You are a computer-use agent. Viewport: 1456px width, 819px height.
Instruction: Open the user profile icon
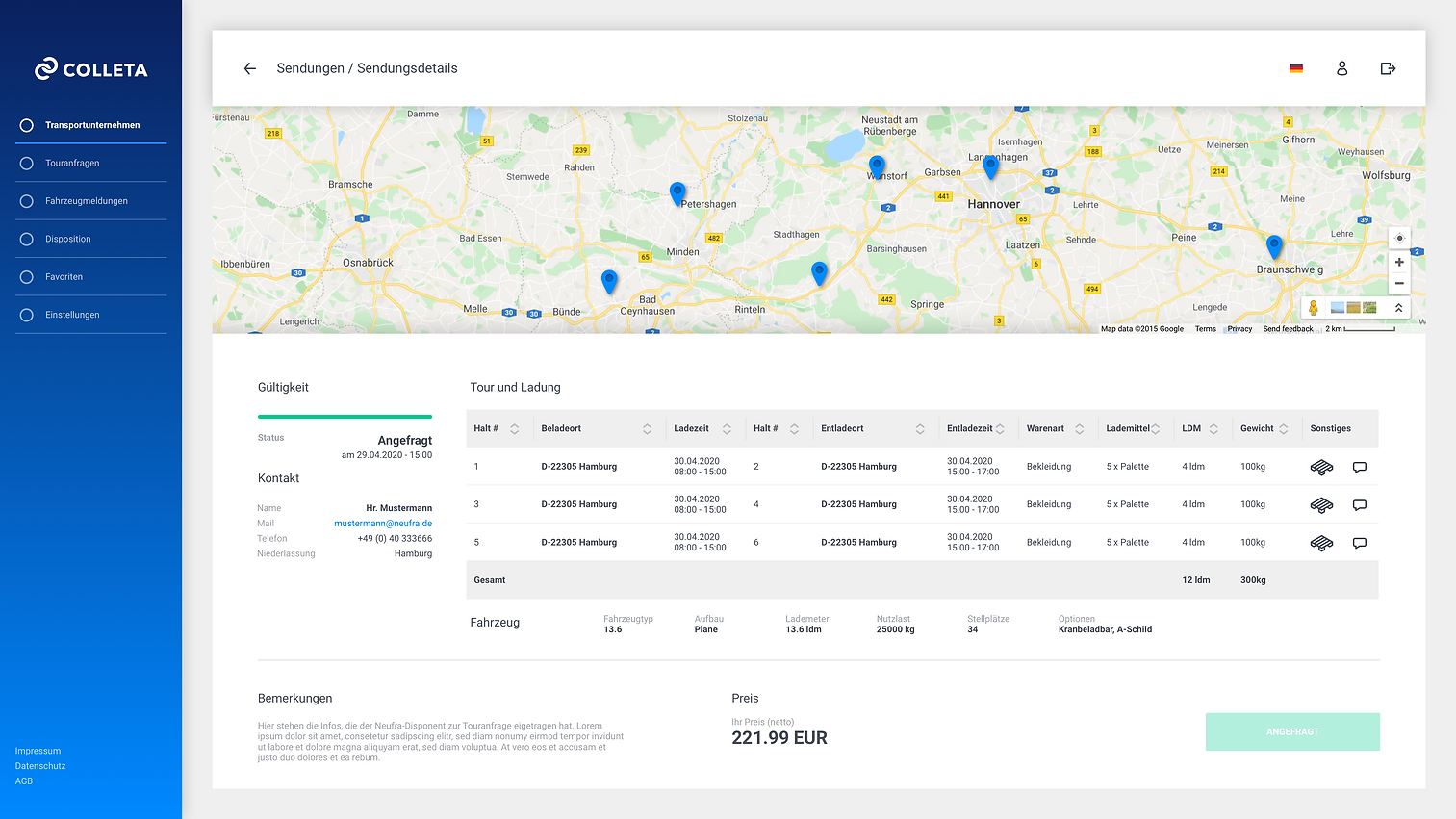(1341, 68)
